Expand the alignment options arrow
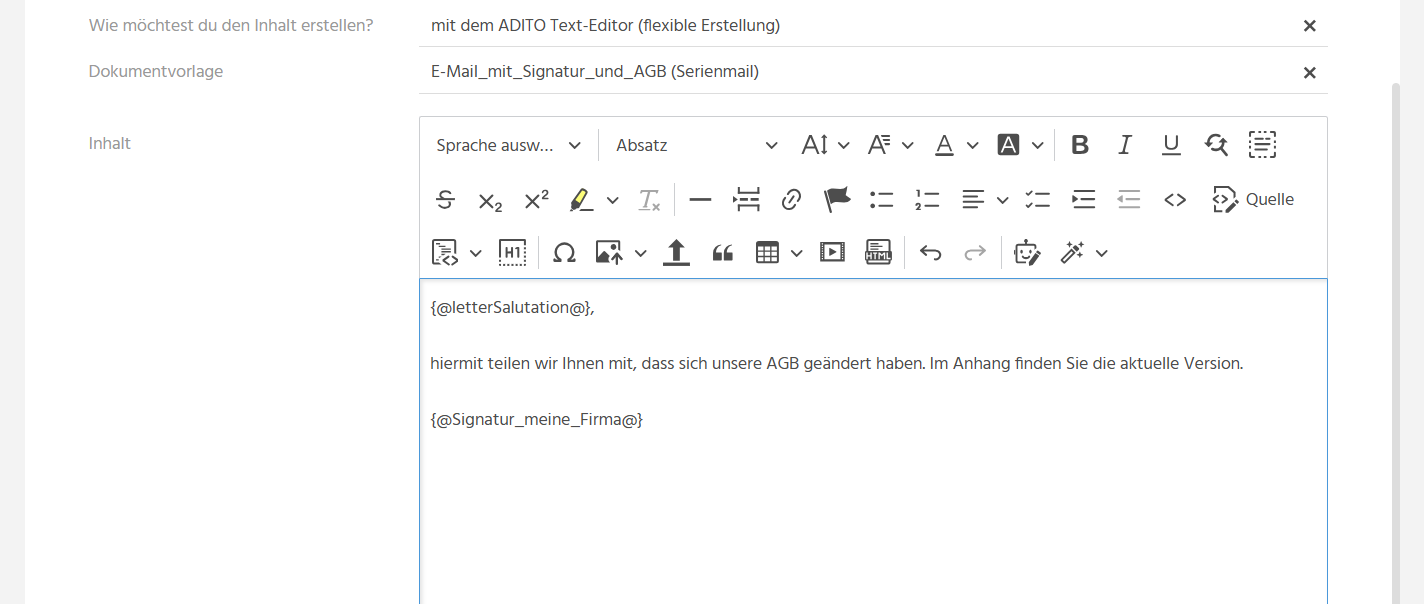The height and width of the screenshot is (604, 1424). coord(1002,199)
